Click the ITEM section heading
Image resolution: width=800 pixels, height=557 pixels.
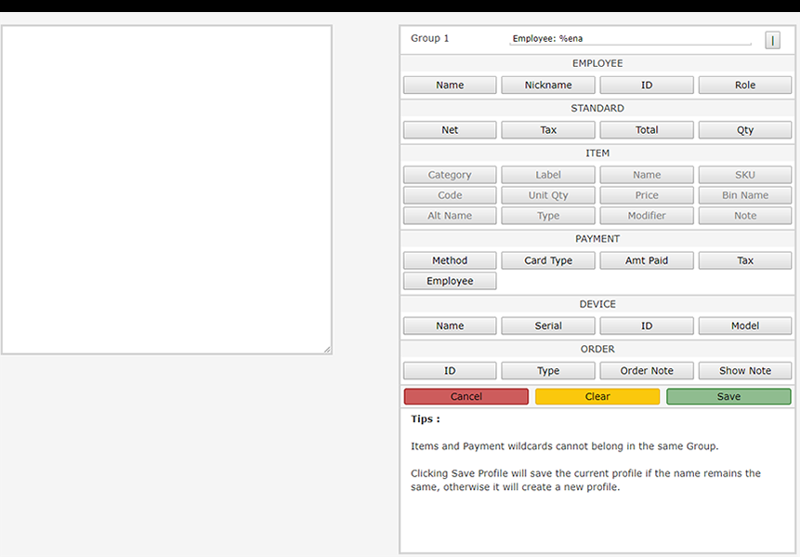[597, 153]
